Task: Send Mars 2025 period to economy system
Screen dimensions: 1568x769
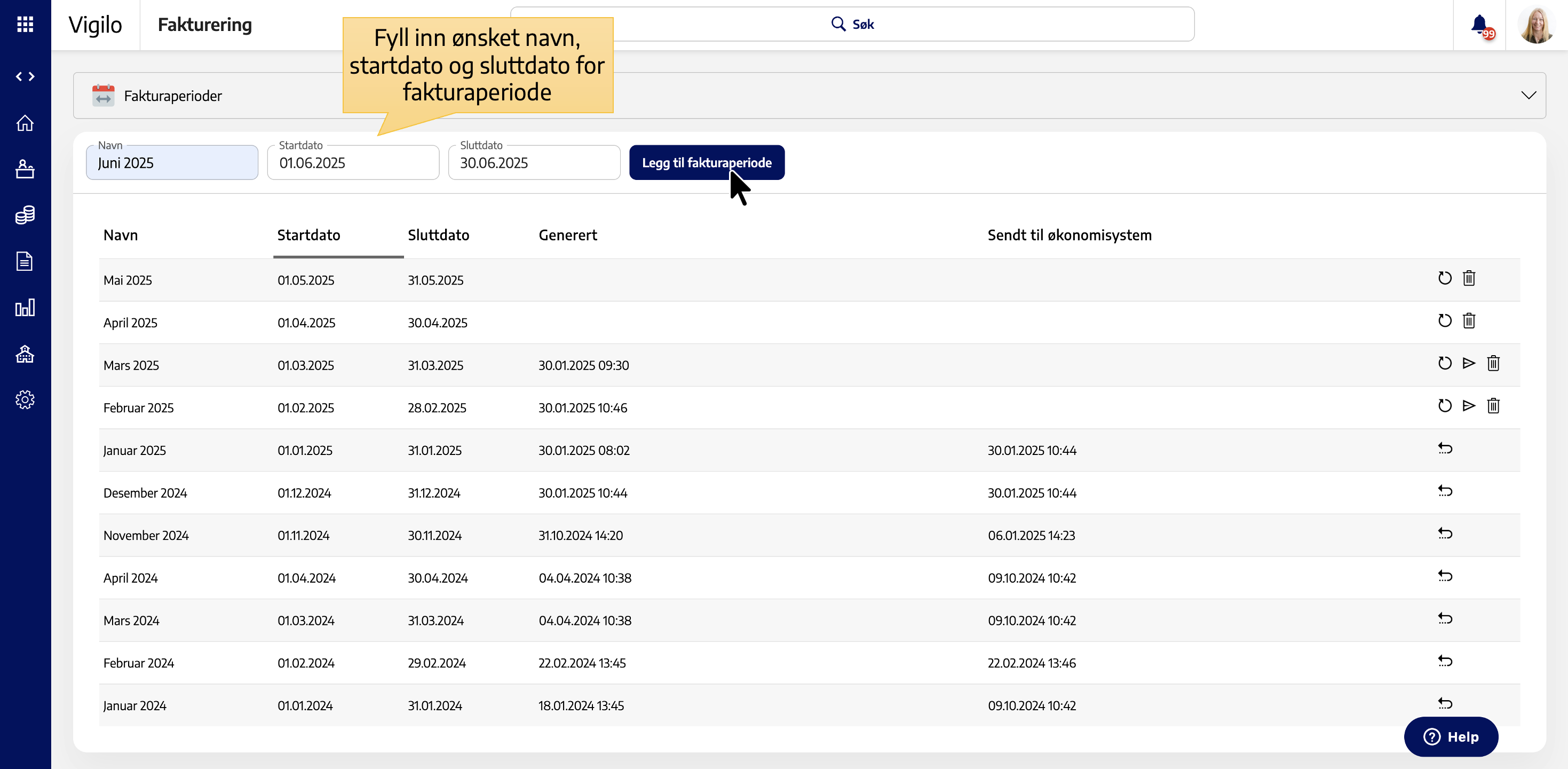Action: tap(1469, 364)
